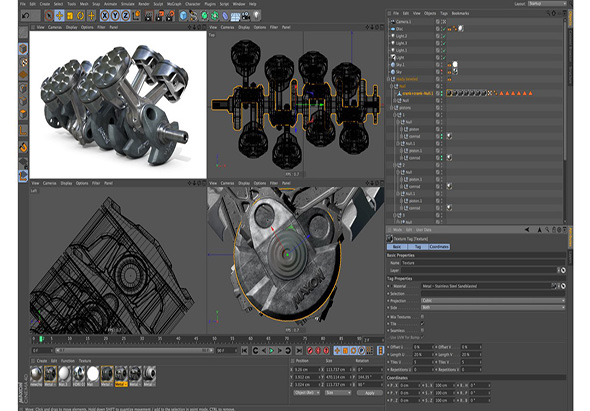Select Sky.1 in the Object Manager
Image resolution: width=590 pixels, height=411 pixels.
coord(399,65)
